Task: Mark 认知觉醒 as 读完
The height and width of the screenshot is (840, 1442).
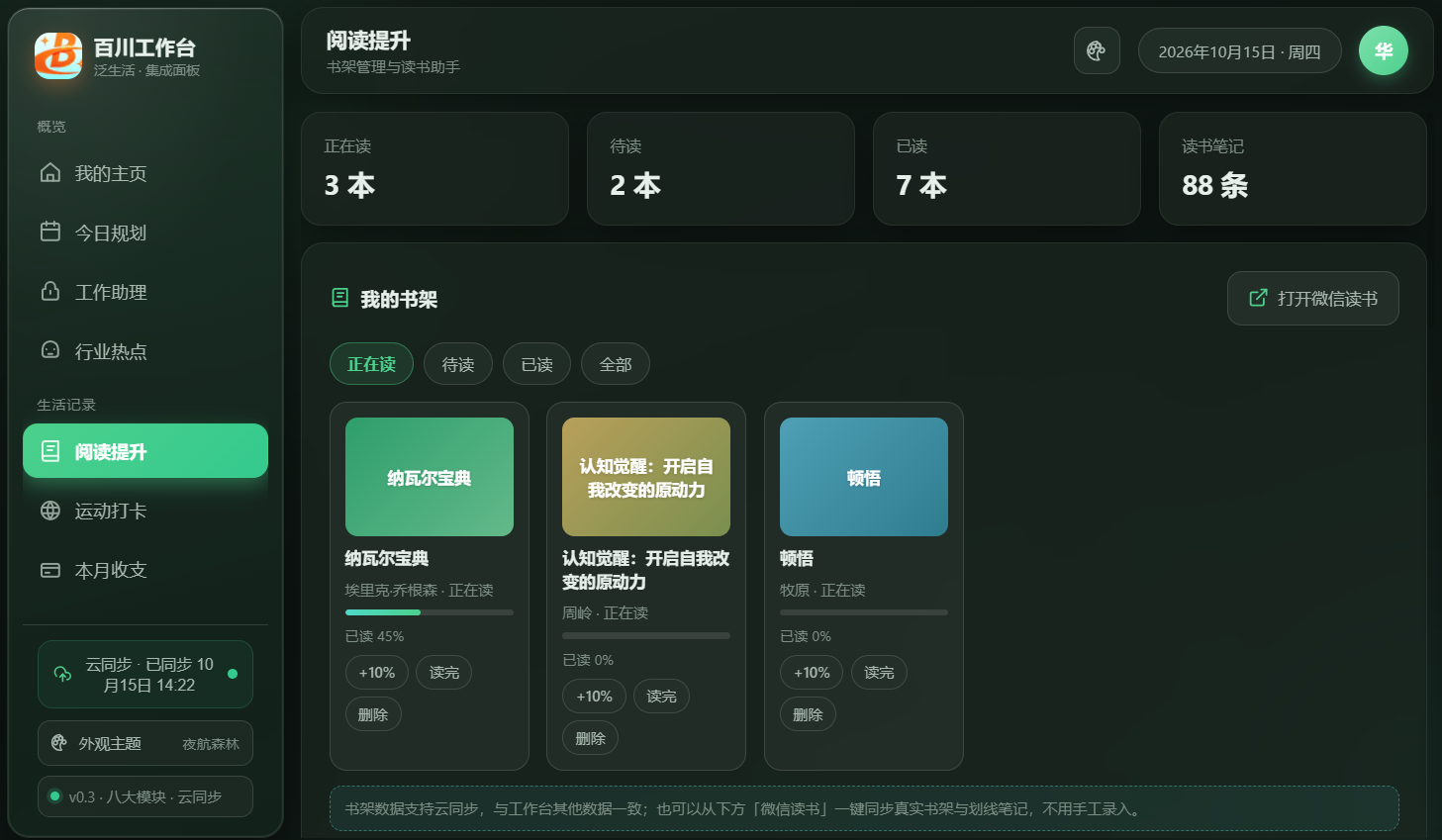Action: click(x=661, y=697)
